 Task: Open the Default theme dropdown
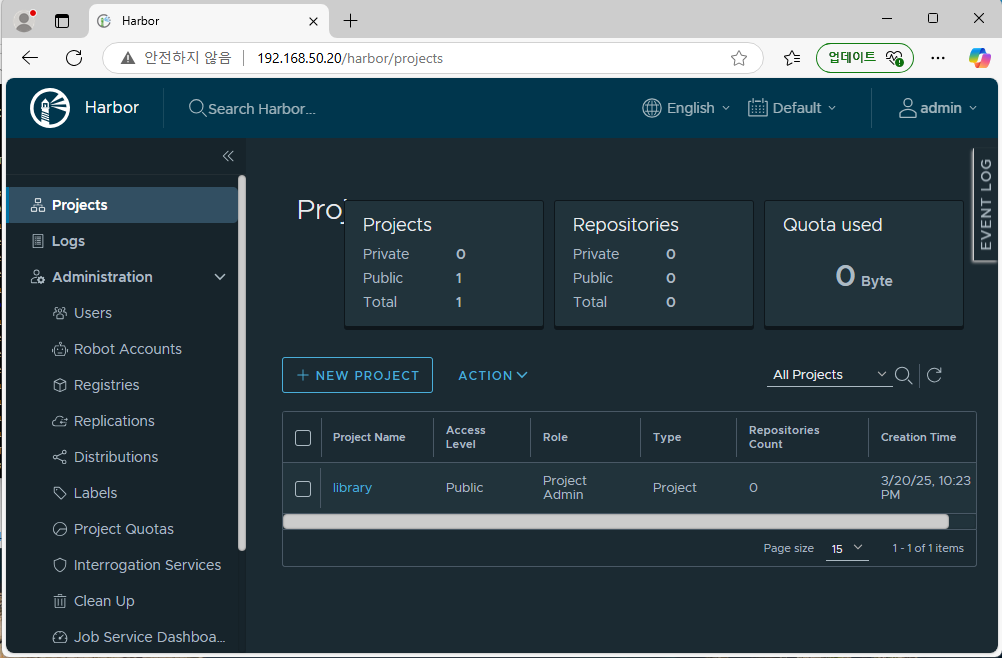792,108
